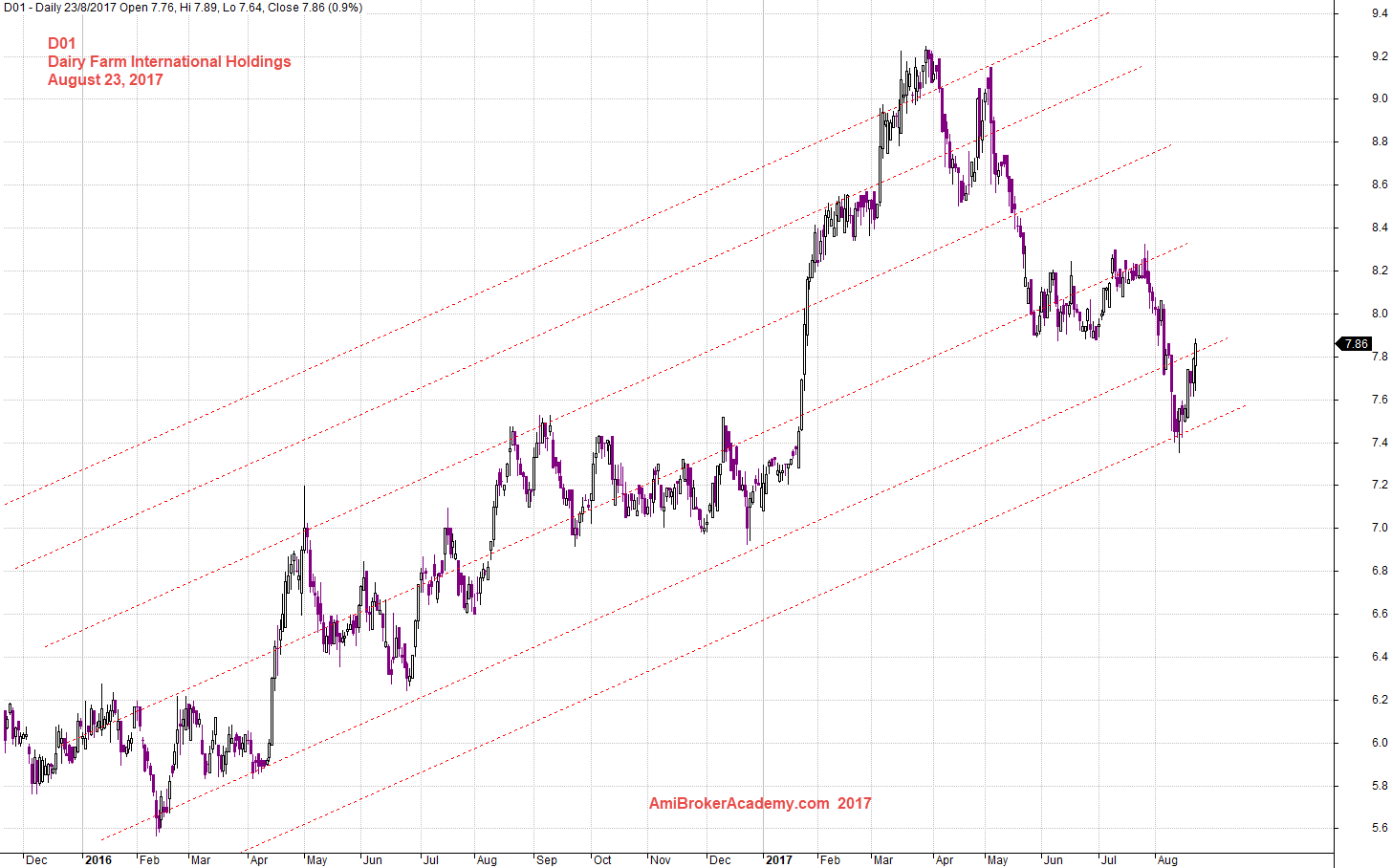The height and width of the screenshot is (868, 1392).
Task: Click the 8.2 price axis label
Action: tap(1380, 271)
